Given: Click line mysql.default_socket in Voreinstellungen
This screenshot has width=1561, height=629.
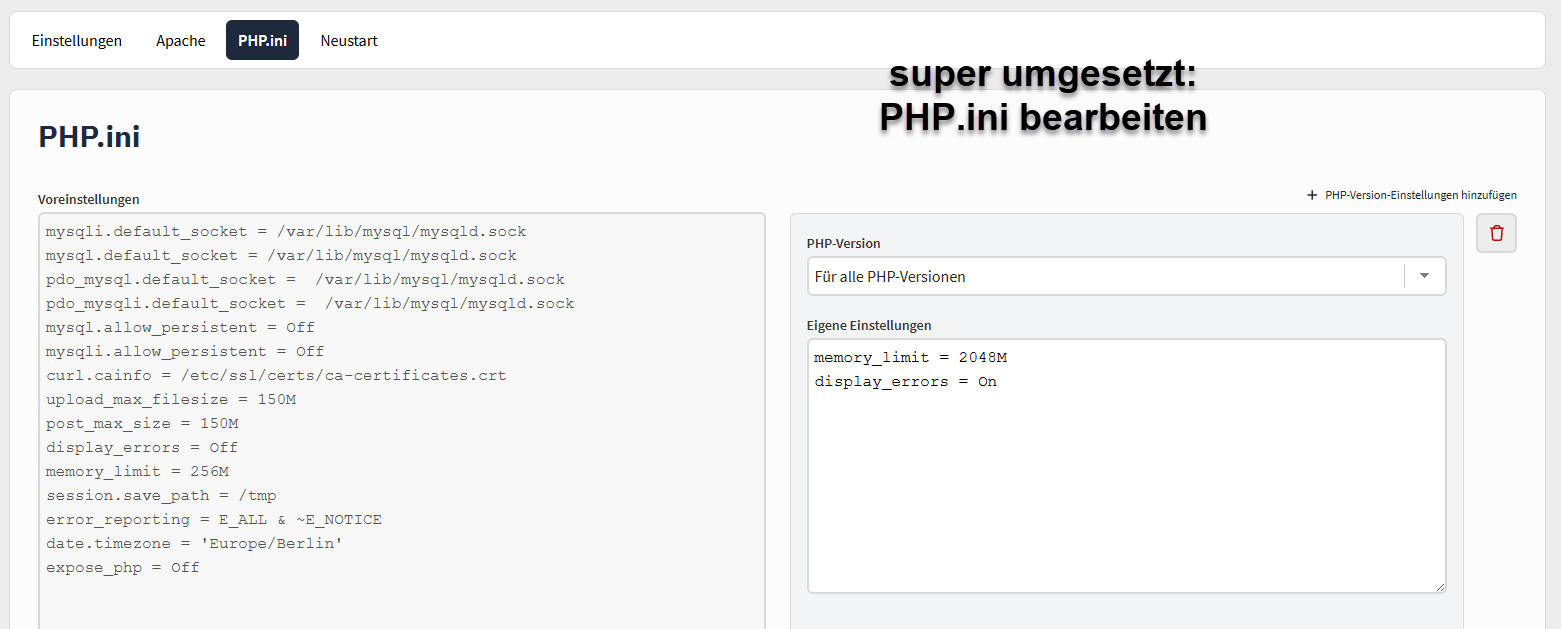Looking at the screenshot, I should (x=281, y=255).
